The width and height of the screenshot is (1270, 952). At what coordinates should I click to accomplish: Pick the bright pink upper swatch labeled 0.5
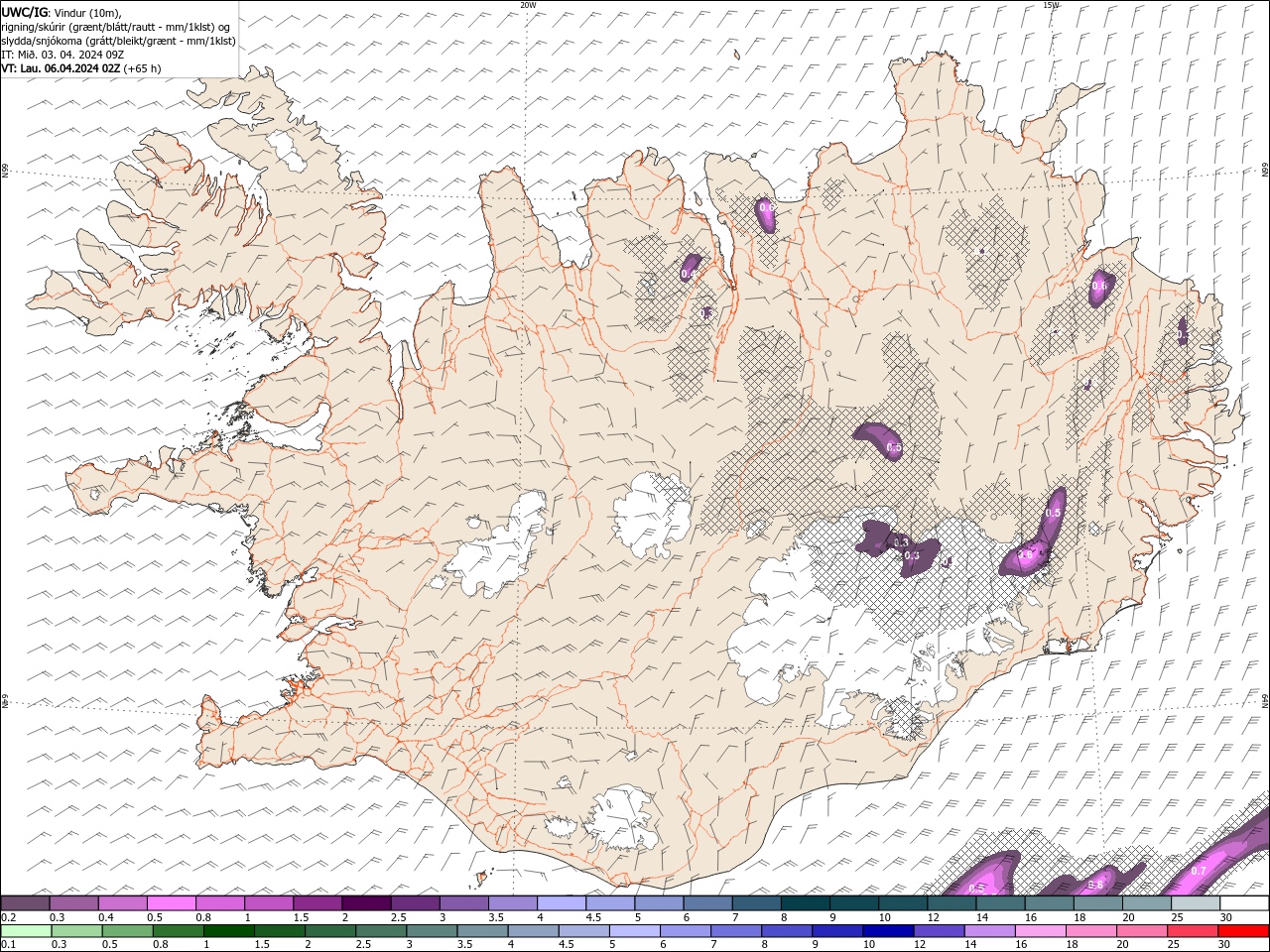tap(171, 903)
